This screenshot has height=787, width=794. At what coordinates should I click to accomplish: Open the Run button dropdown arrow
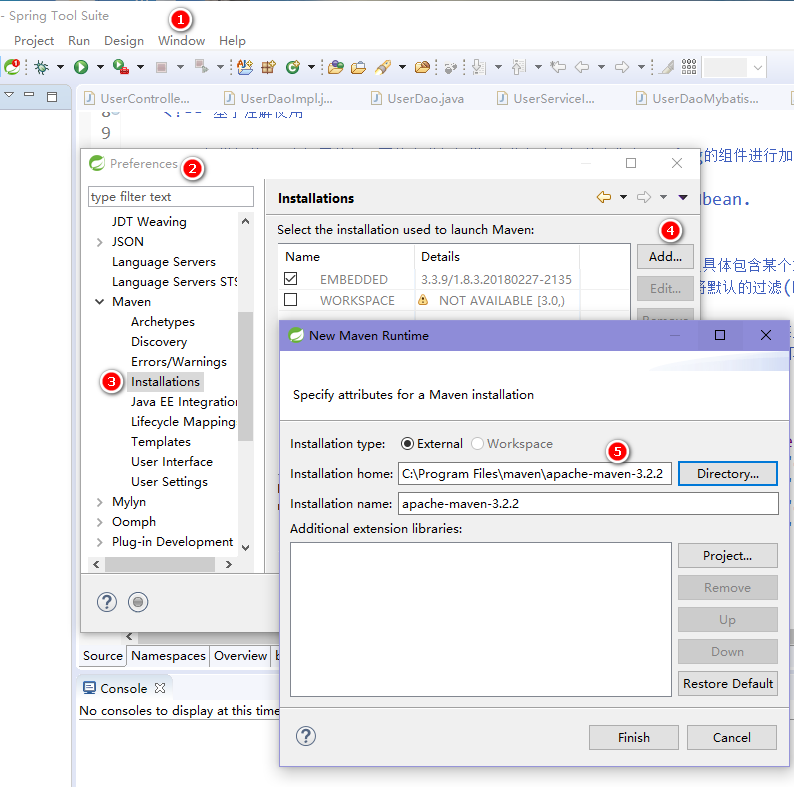[100, 67]
